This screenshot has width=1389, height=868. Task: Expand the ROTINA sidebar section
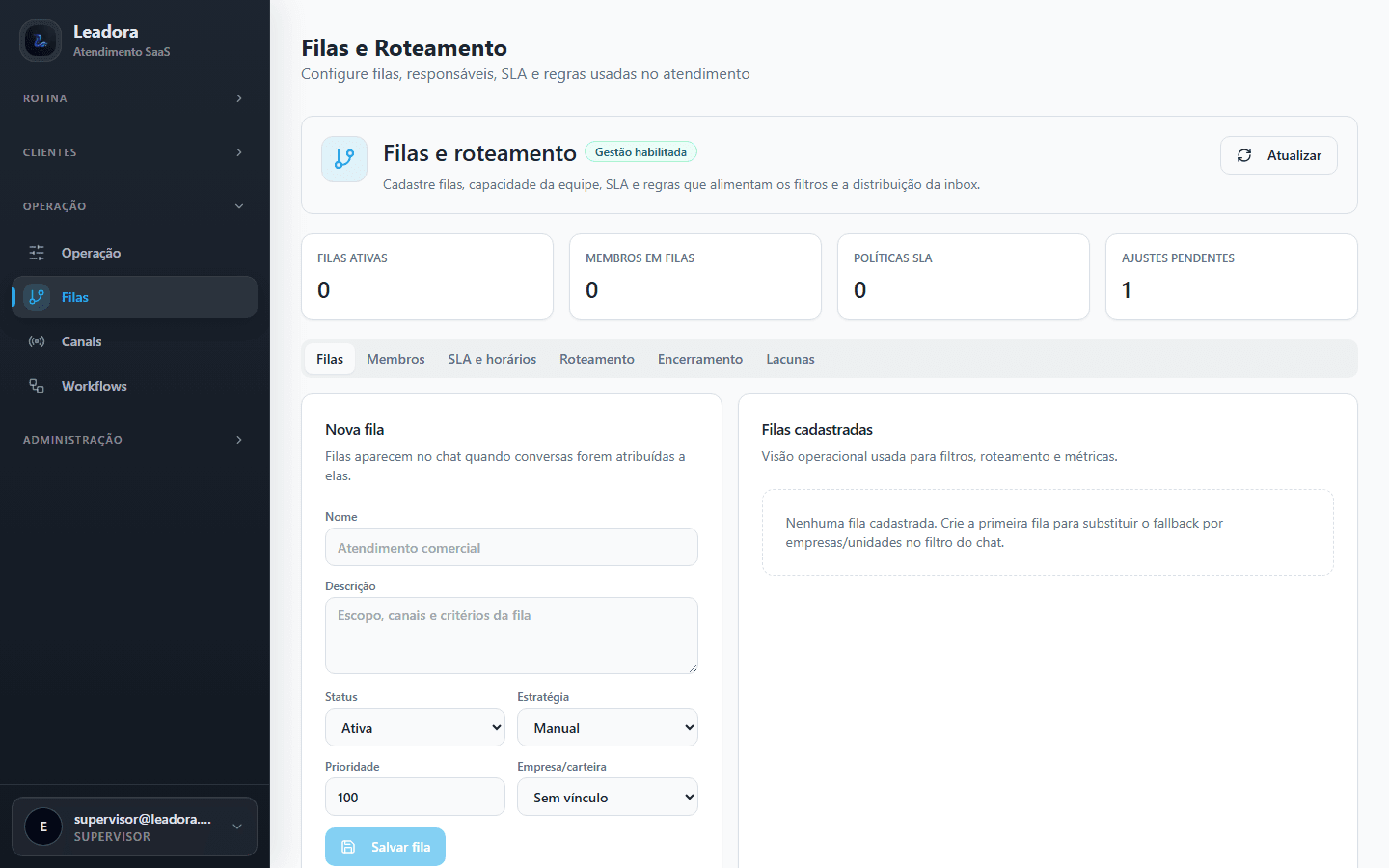pyautogui.click(x=134, y=98)
